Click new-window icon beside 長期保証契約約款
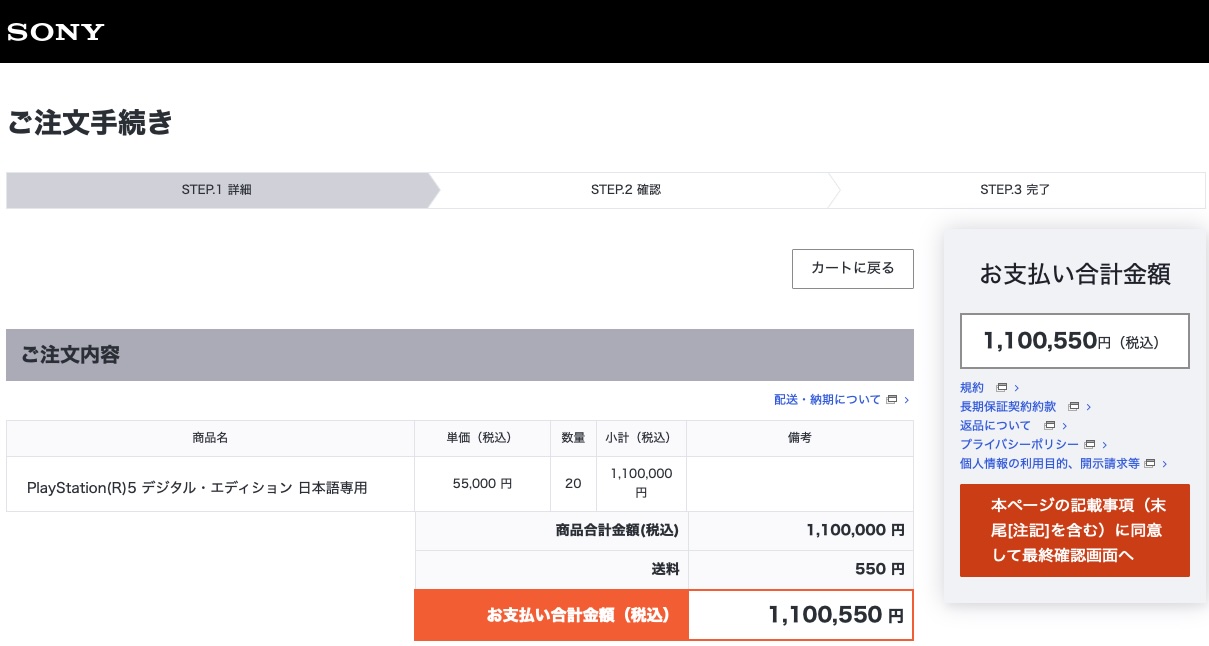 click(1073, 407)
